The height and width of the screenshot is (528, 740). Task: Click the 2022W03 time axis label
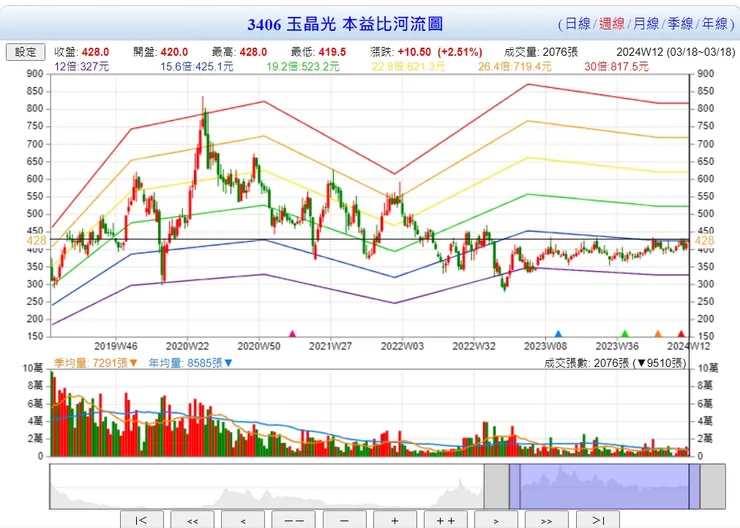(x=402, y=346)
